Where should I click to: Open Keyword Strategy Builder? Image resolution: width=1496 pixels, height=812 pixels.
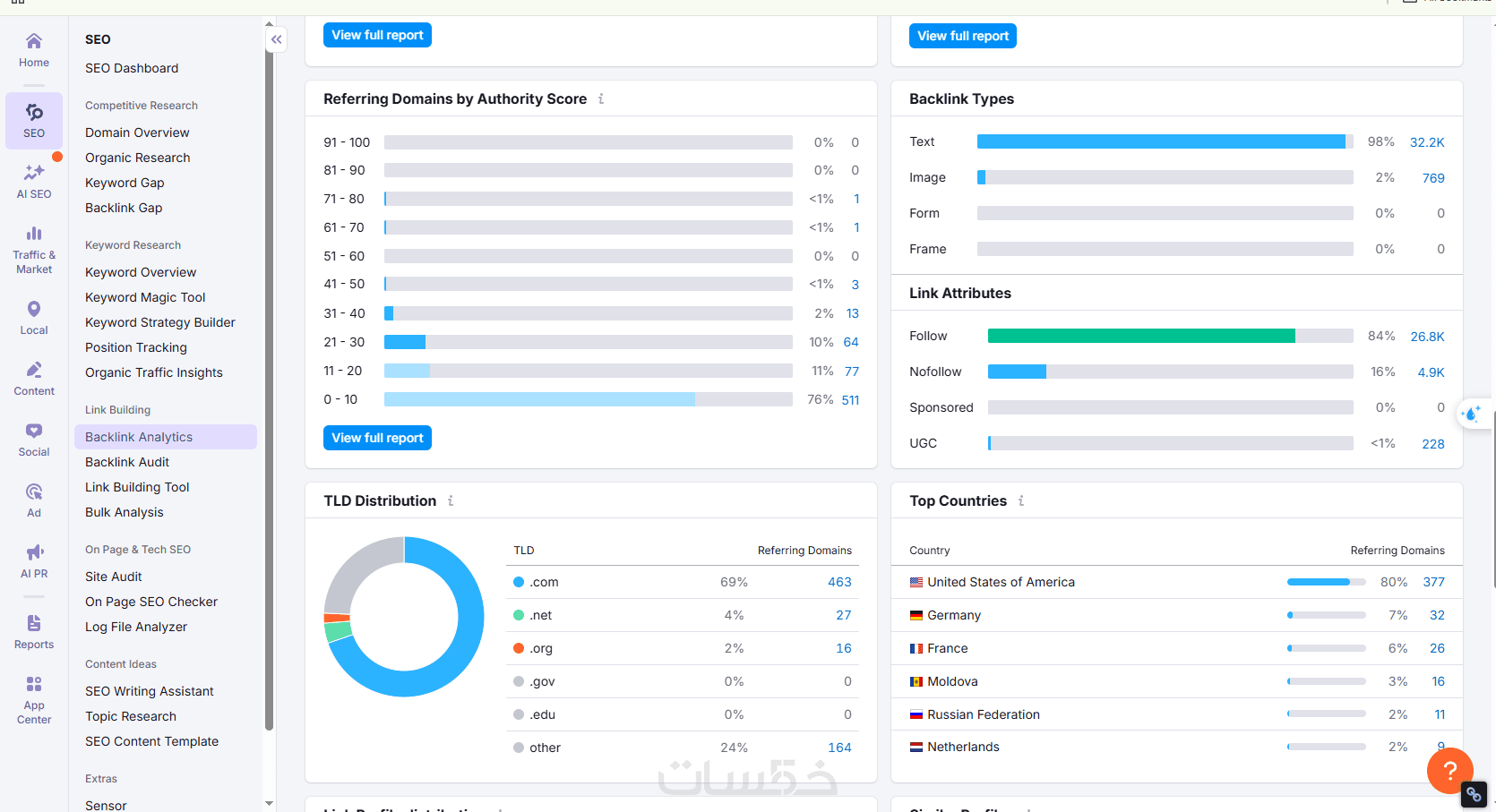click(160, 322)
